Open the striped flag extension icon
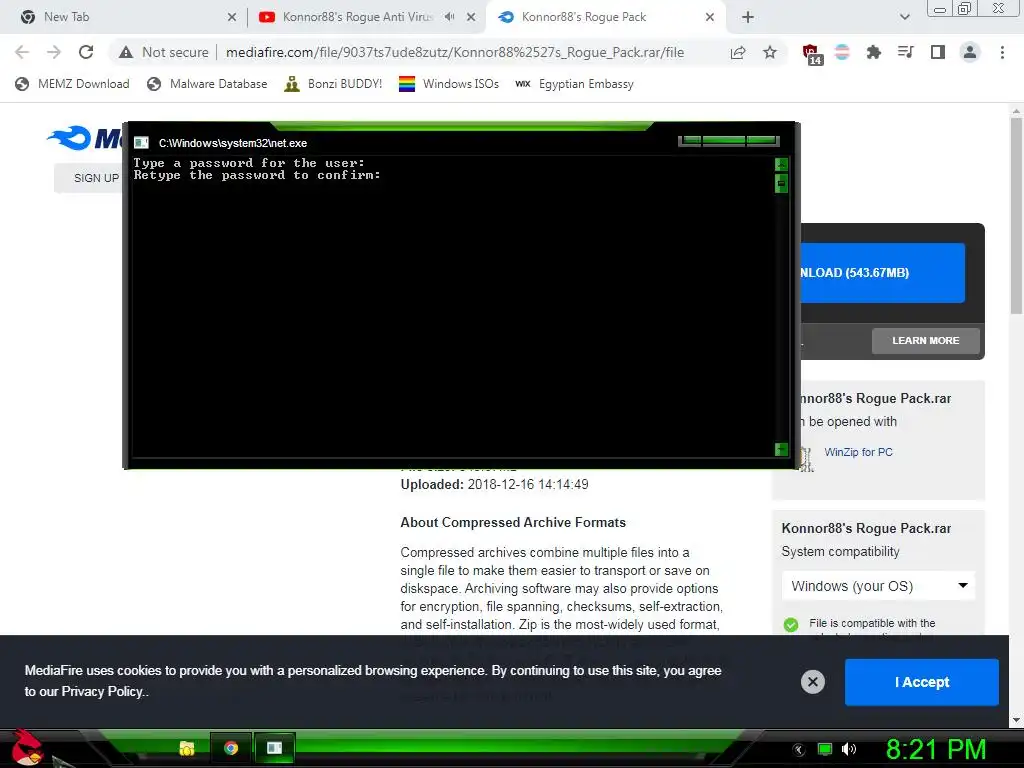The height and width of the screenshot is (768, 1024). 842,52
